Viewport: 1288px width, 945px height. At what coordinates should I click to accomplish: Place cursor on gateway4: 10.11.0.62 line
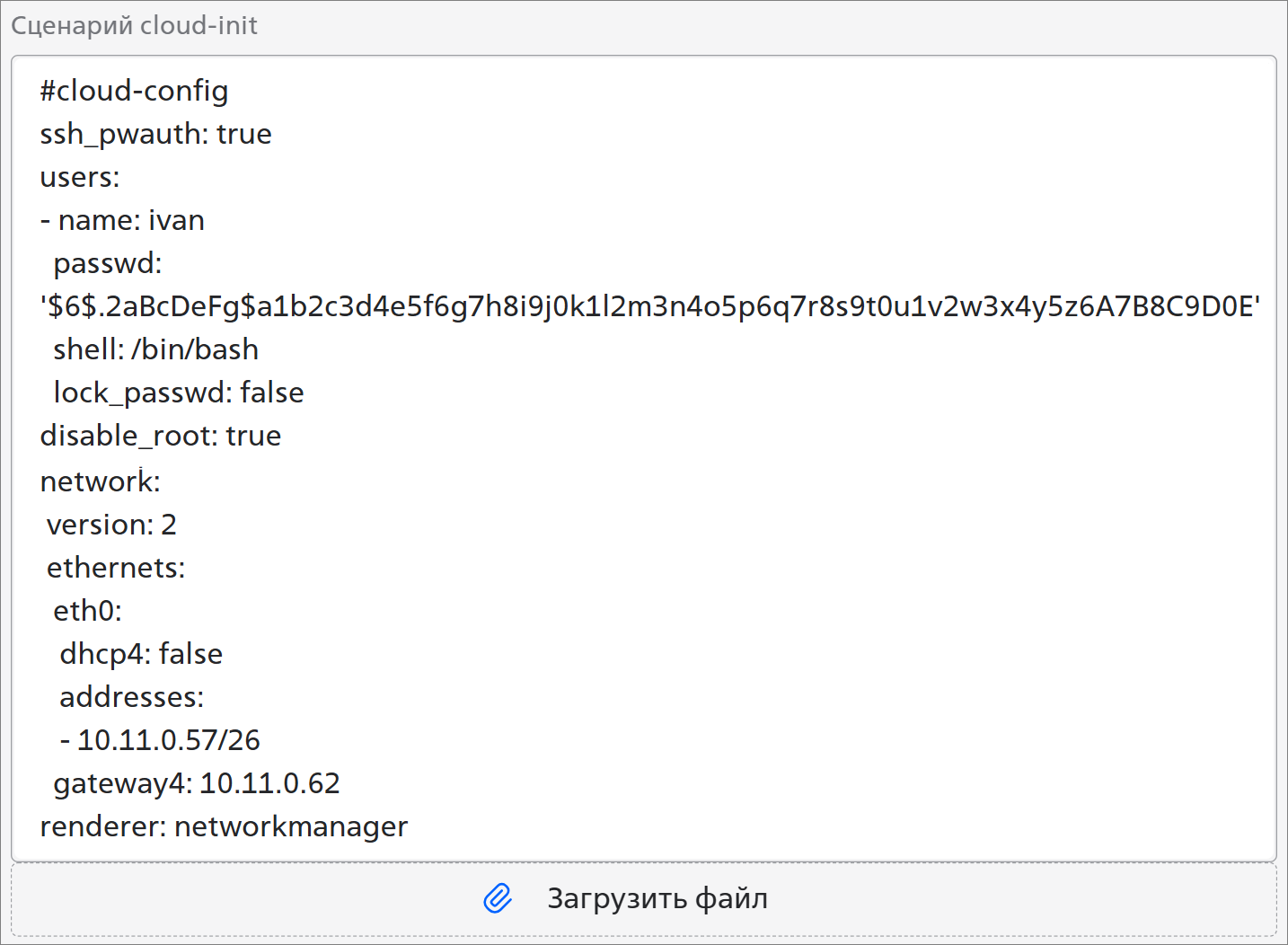point(197,783)
